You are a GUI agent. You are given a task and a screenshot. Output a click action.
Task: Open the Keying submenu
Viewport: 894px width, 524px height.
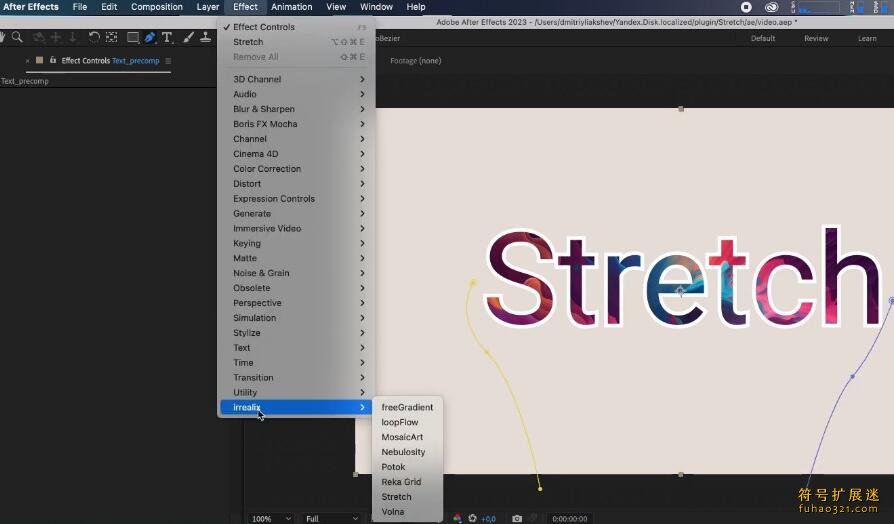(296, 243)
